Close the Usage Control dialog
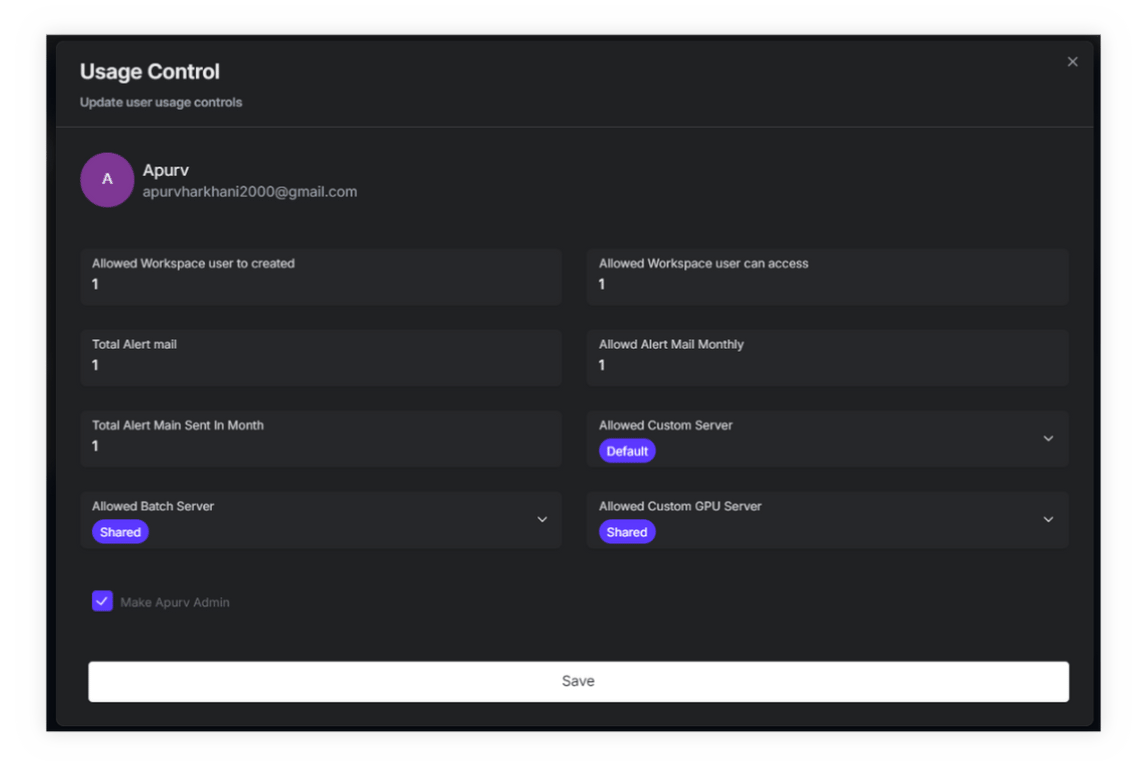The image size is (1147, 761). pos(1072,62)
